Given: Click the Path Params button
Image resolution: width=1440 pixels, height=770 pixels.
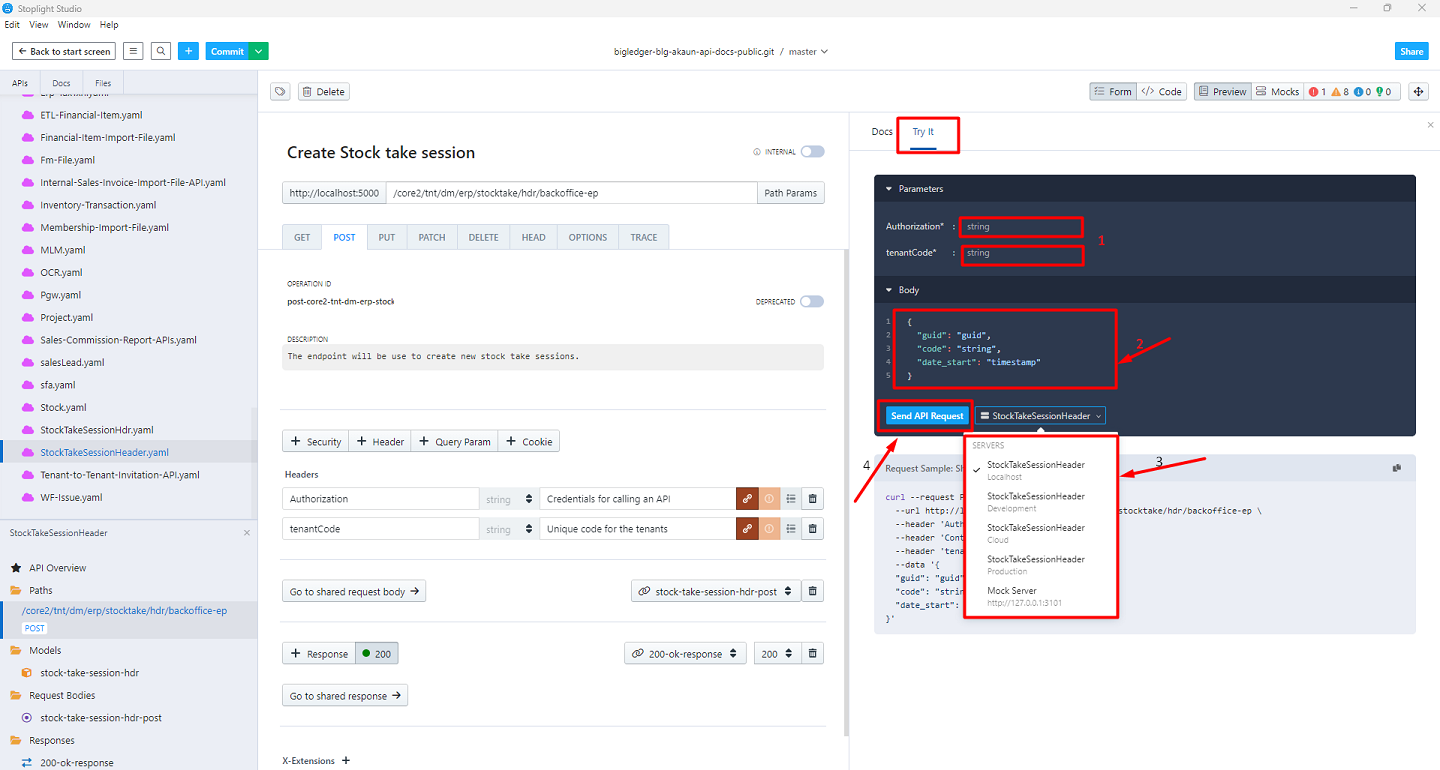Looking at the screenshot, I should click(790, 193).
